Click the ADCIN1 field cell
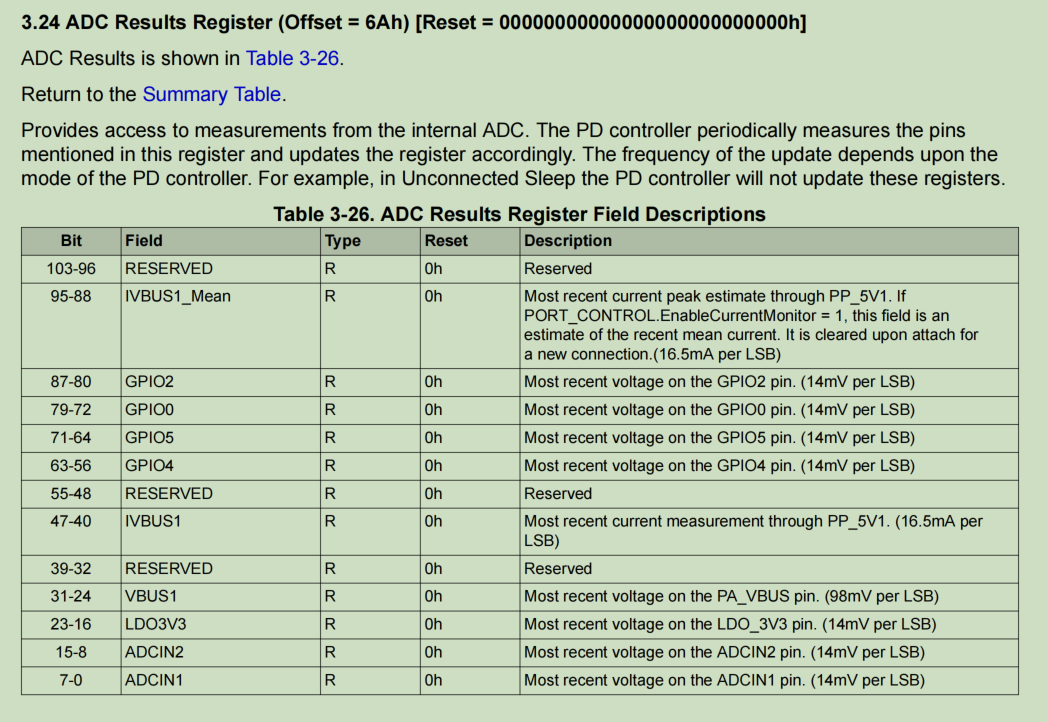Image resolution: width=1048 pixels, height=722 pixels. click(x=221, y=681)
